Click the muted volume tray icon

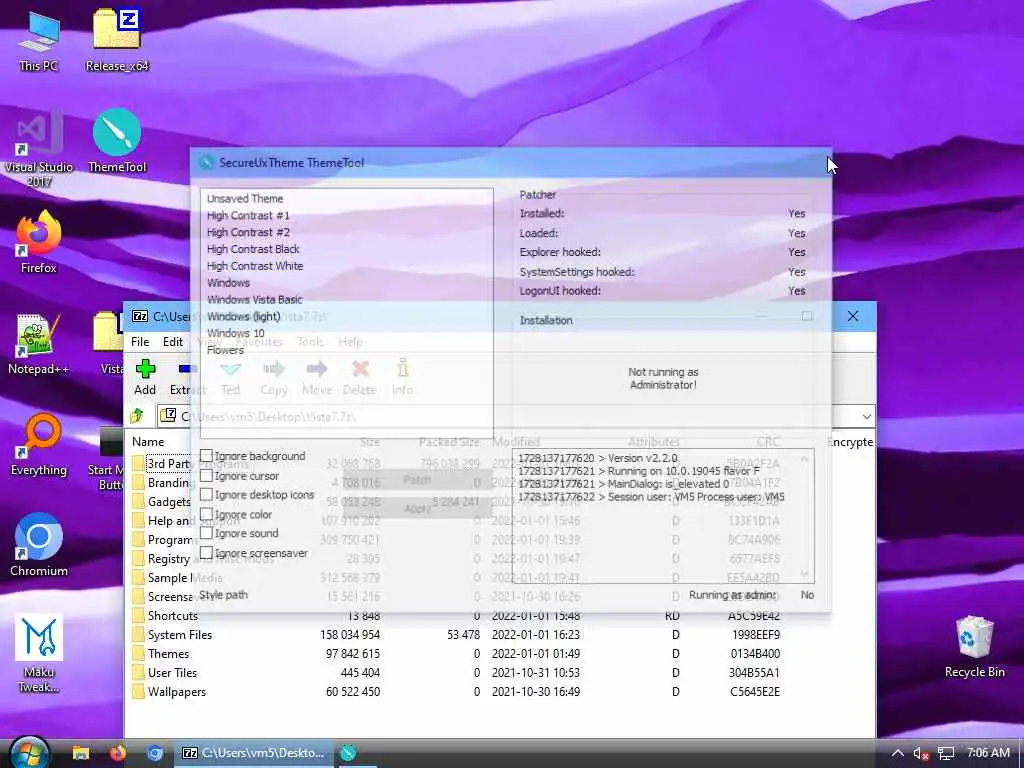[x=921, y=754]
